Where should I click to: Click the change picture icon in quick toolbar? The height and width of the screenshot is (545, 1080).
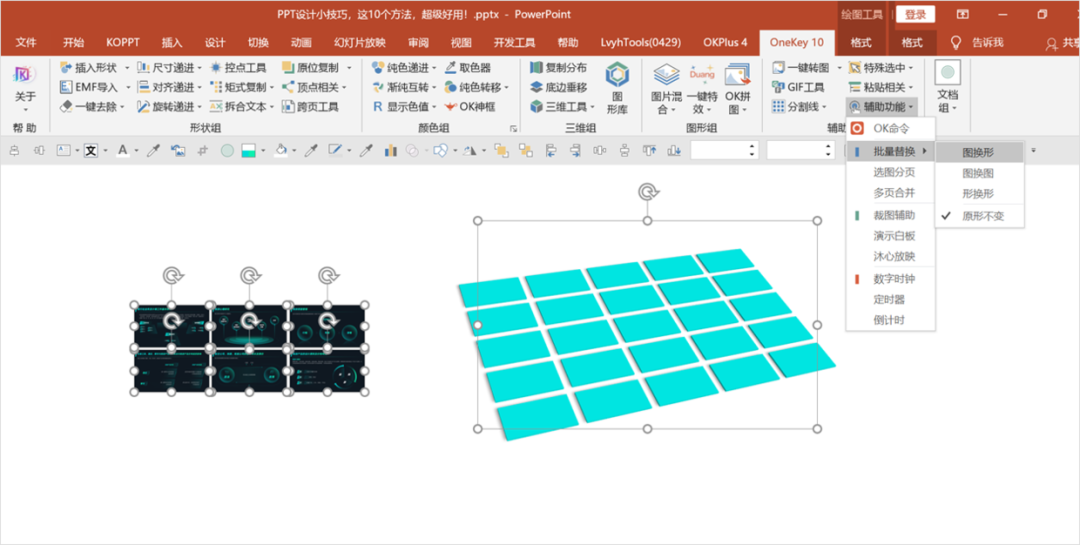[178, 150]
